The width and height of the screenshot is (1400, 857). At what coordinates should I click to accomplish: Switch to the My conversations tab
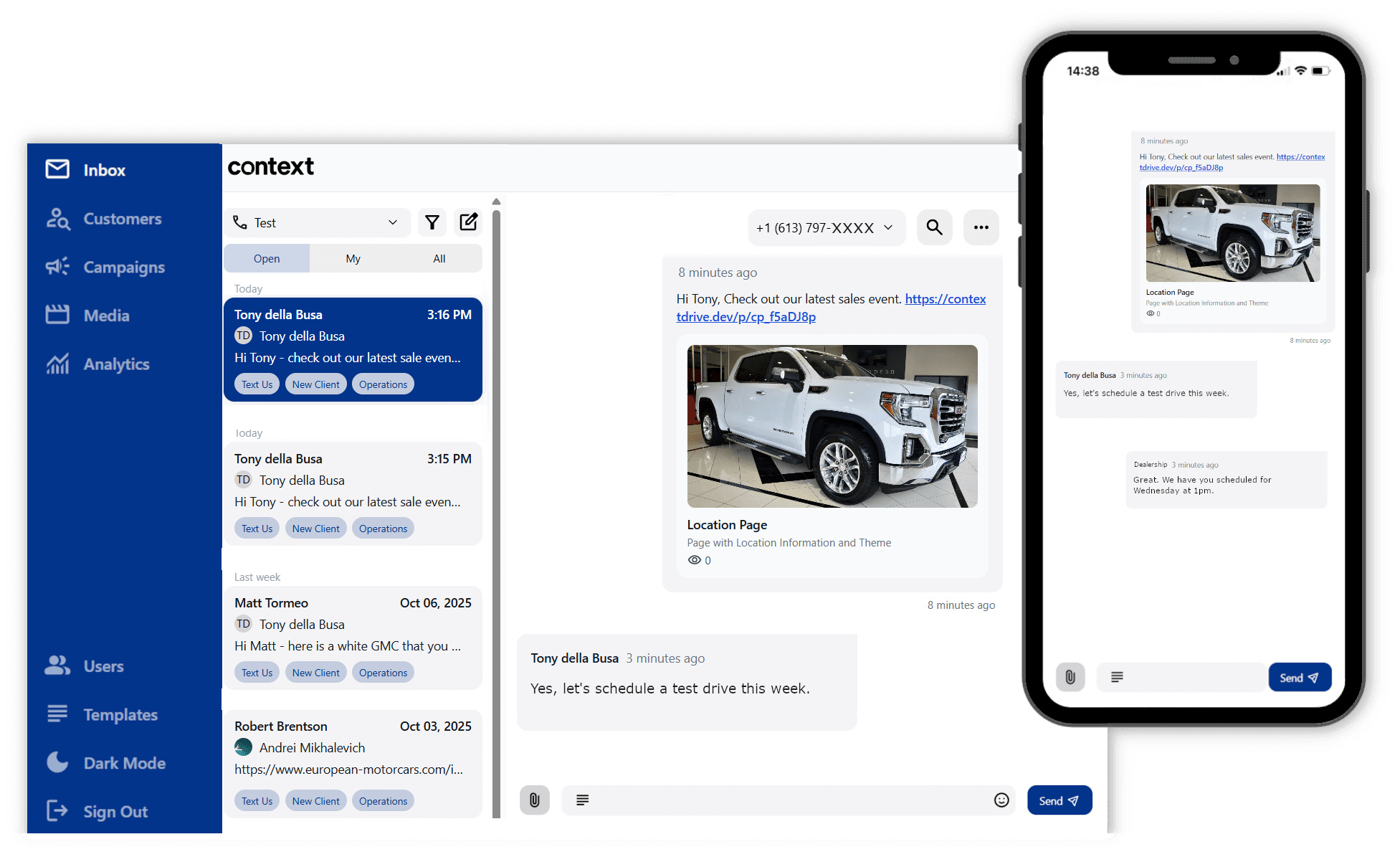[353, 258]
